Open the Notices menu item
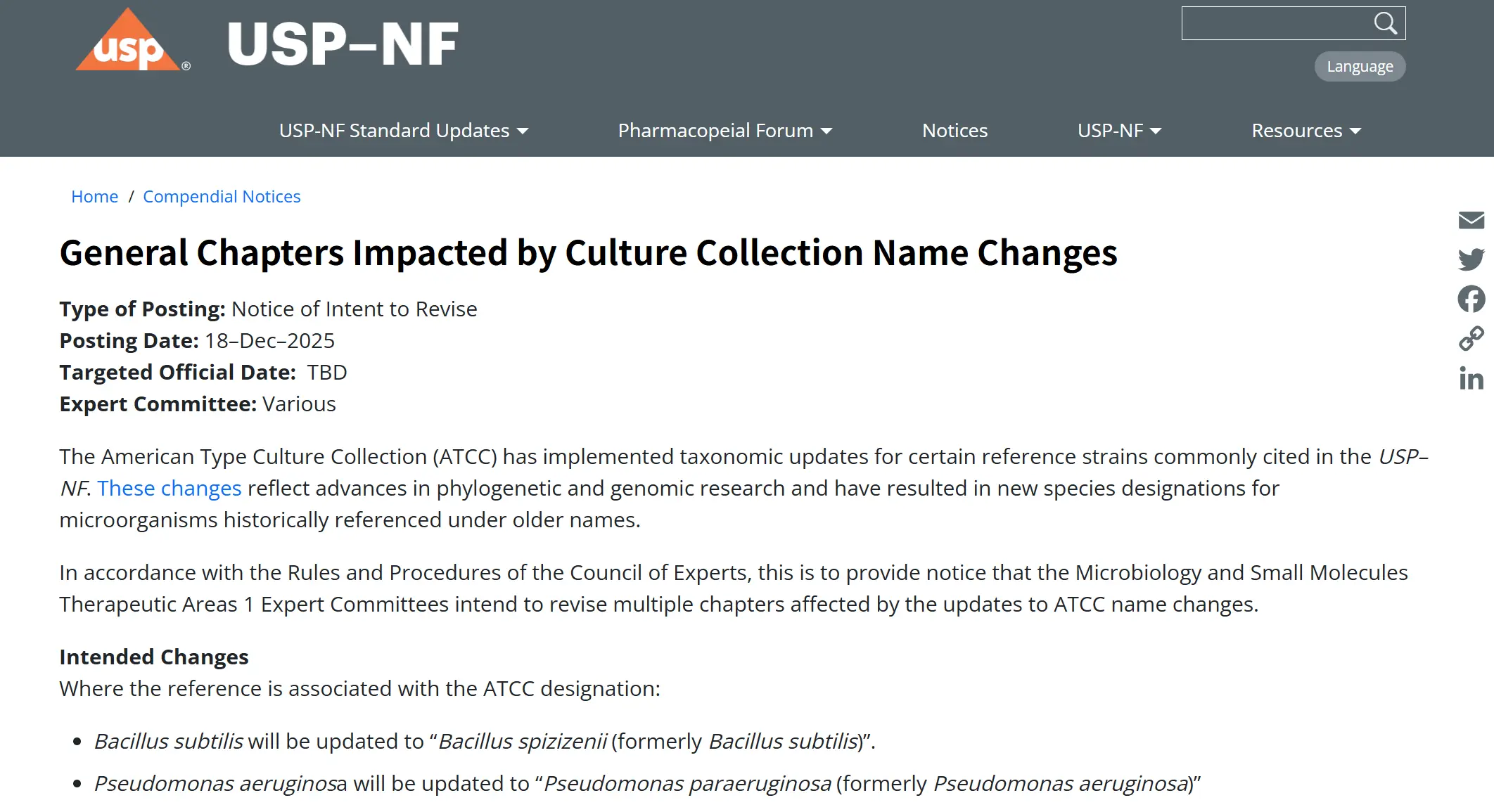The width and height of the screenshot is (1494, 812). click(x=954, y=131)
